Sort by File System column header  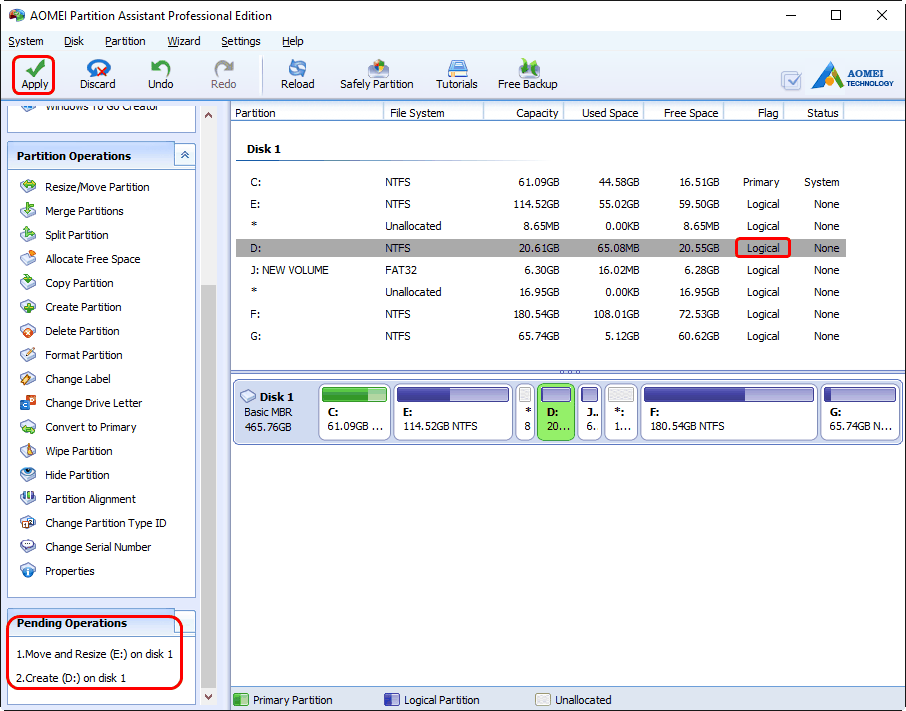[x=433, y=113]
